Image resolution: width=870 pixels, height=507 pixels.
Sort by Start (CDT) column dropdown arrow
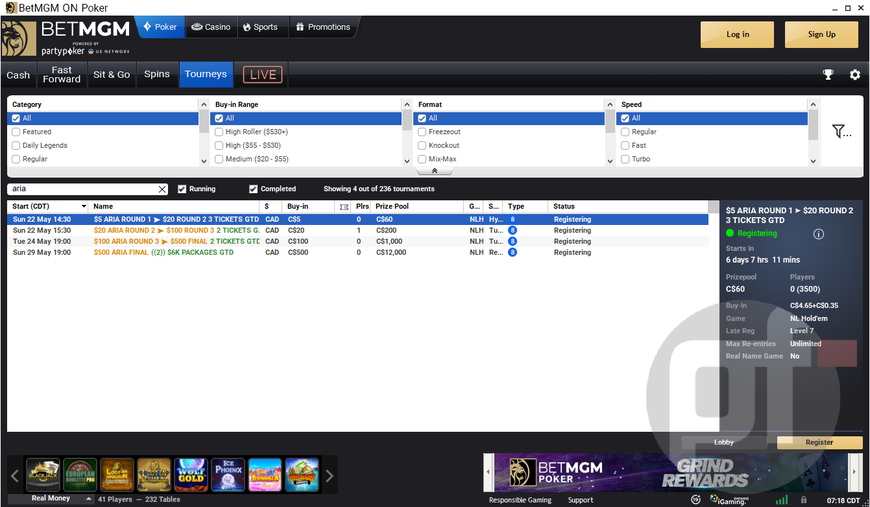tap(84, 206)
